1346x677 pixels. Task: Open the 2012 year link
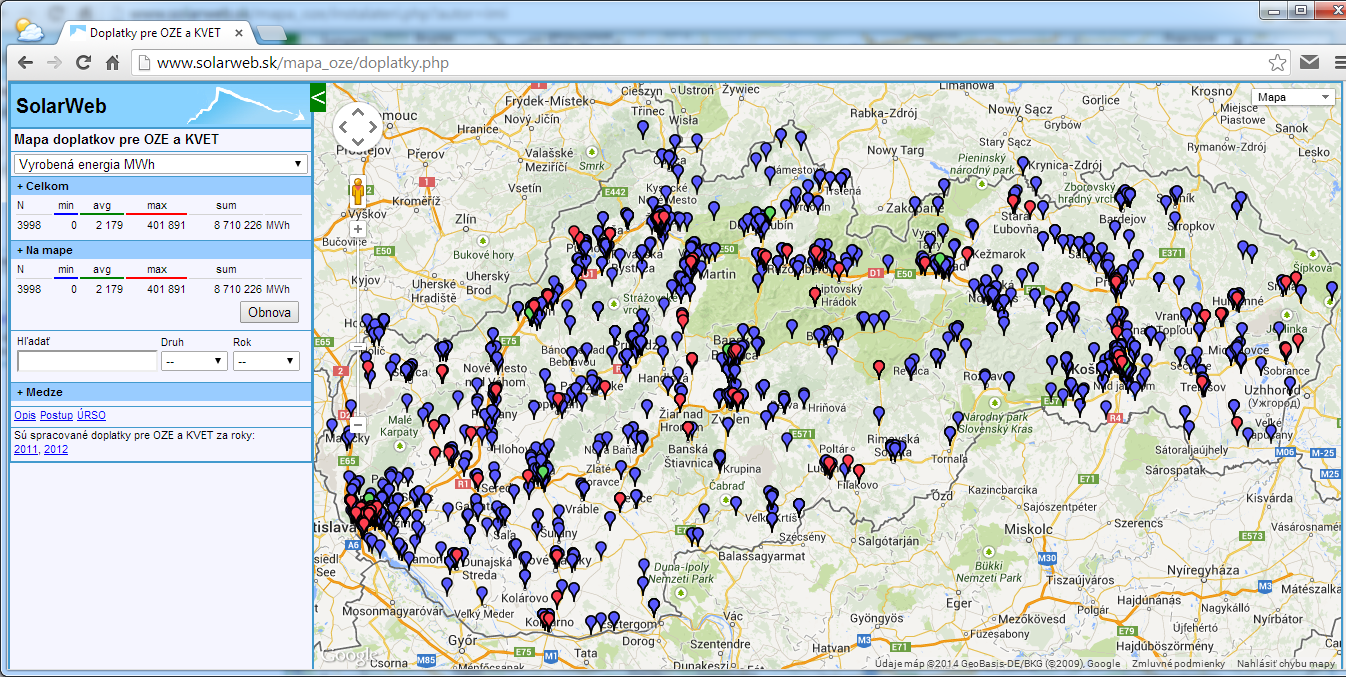(56, 449)
